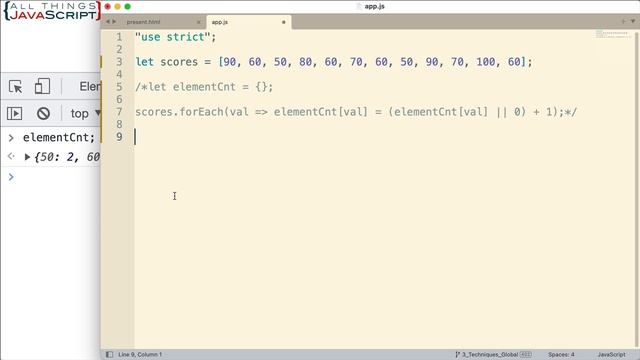Switch to the present.html tab

coord(143,22)
